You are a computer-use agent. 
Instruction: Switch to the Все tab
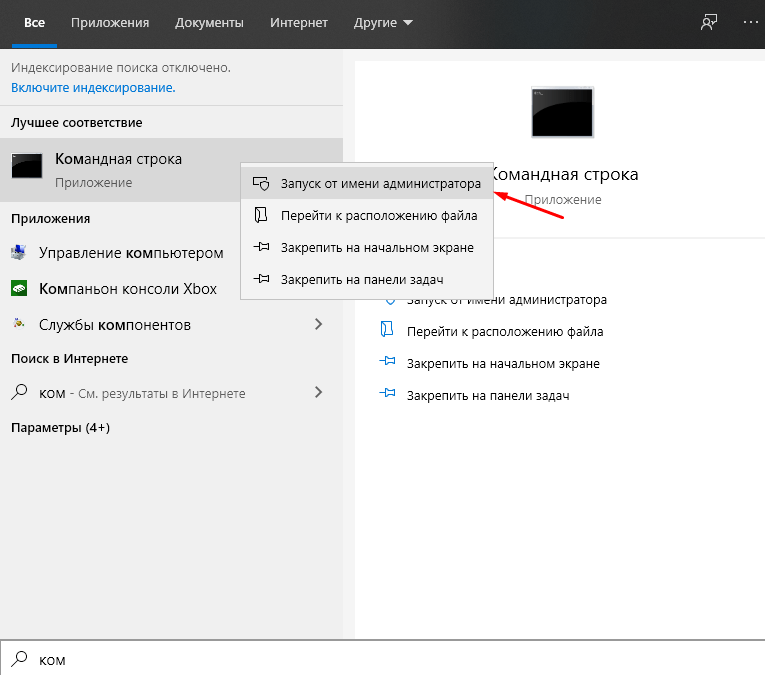[x=34, y=23]
